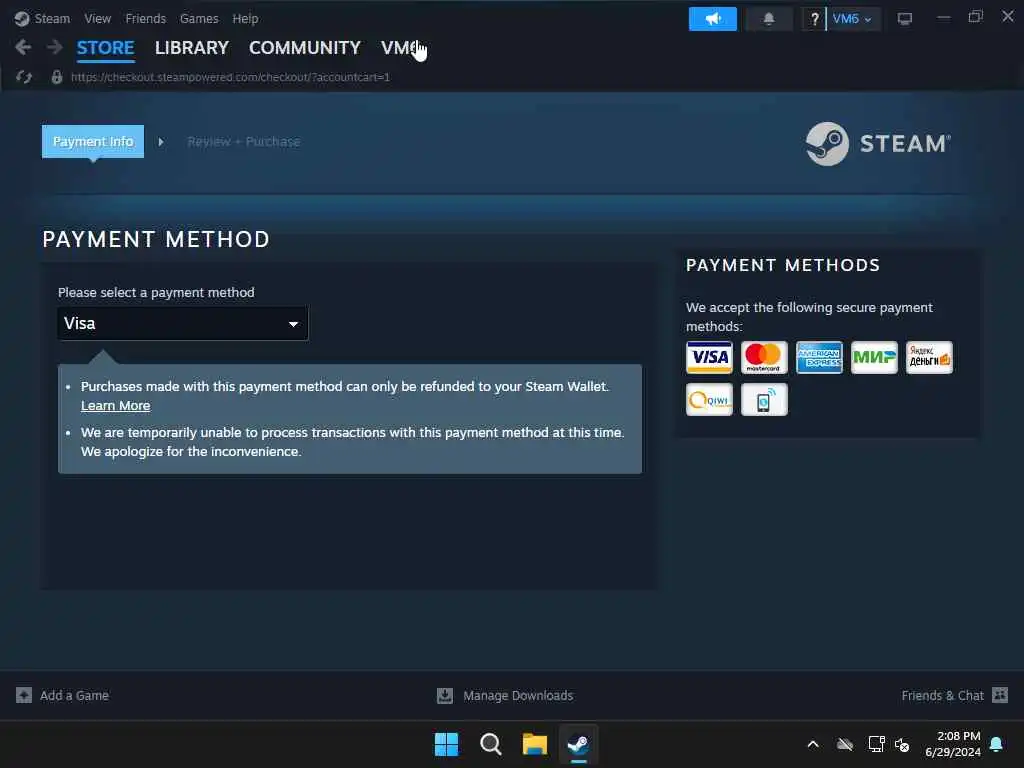Open Friends & Chat
The image size is (1024, 768).
coord(942,696)
